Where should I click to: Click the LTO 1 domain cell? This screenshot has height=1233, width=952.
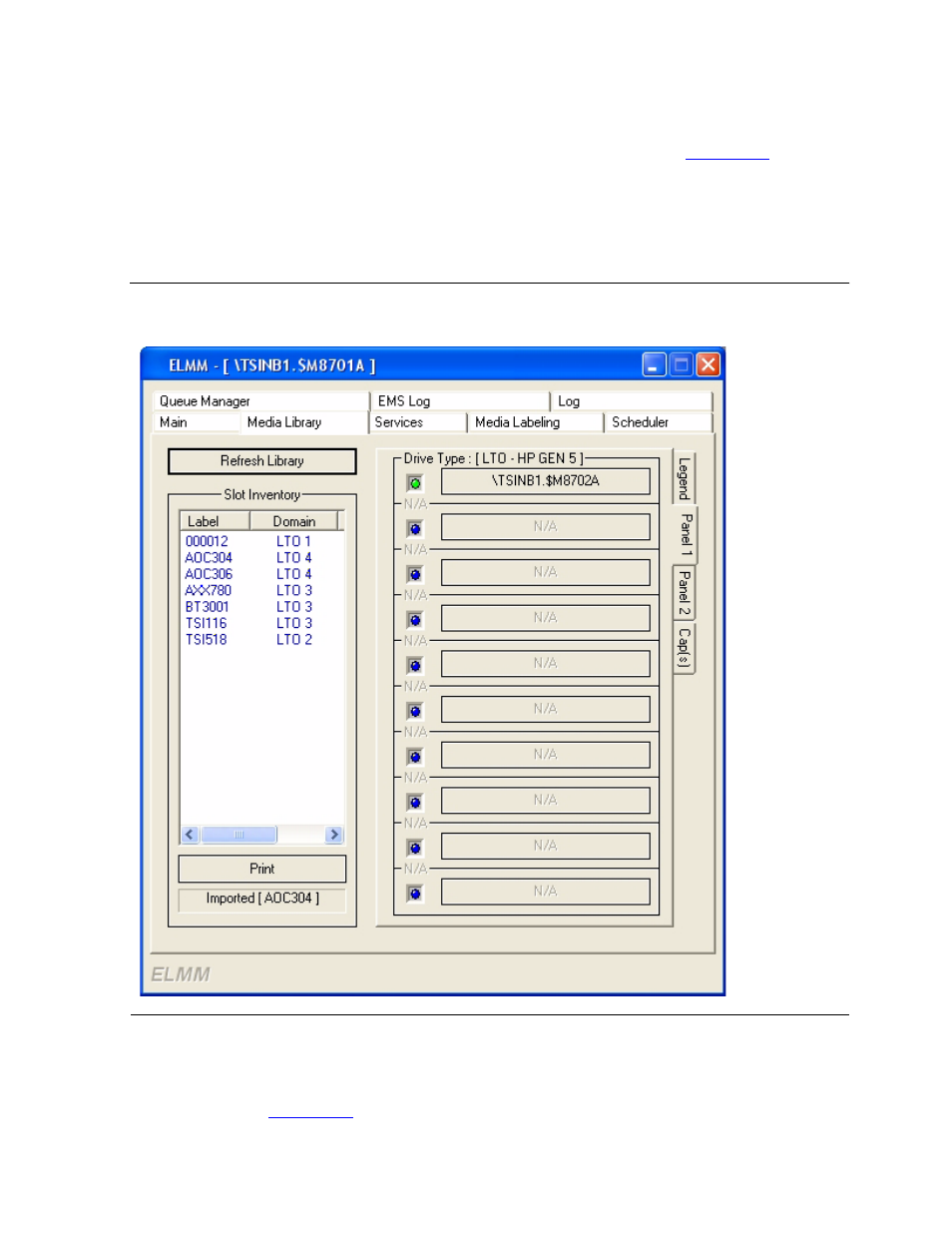pos(294,542)
